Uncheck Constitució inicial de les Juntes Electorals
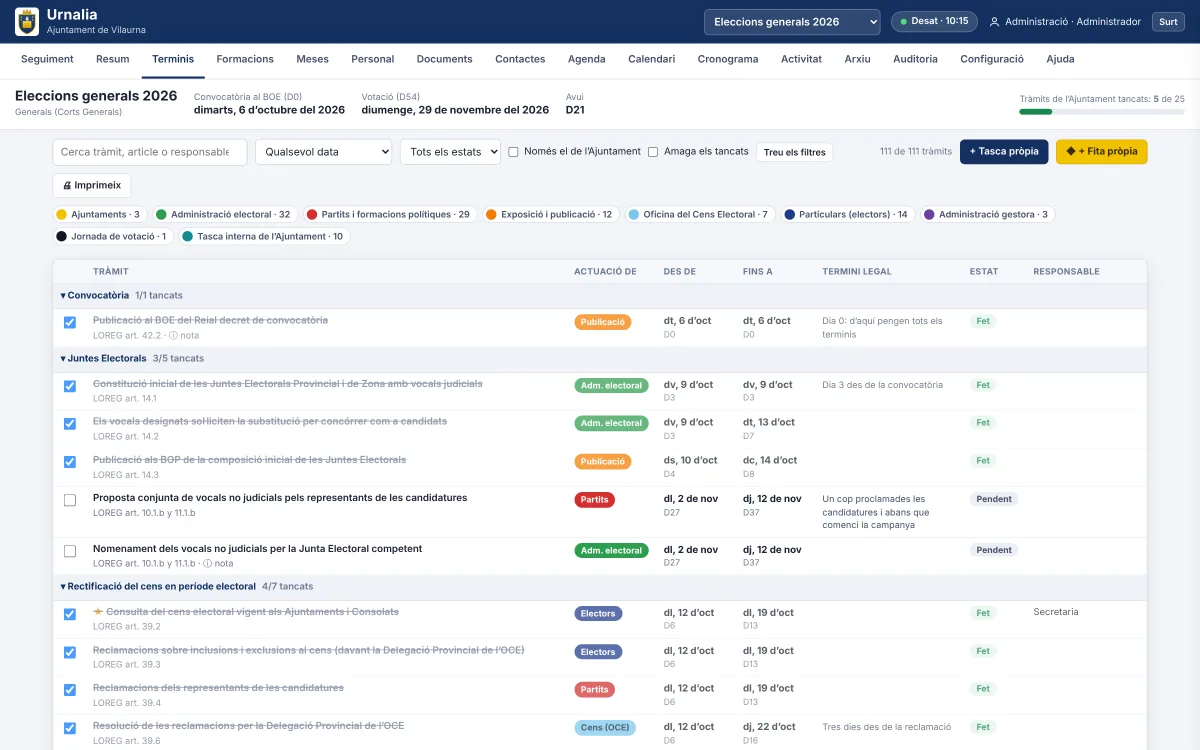 click(x=70, y=386)
